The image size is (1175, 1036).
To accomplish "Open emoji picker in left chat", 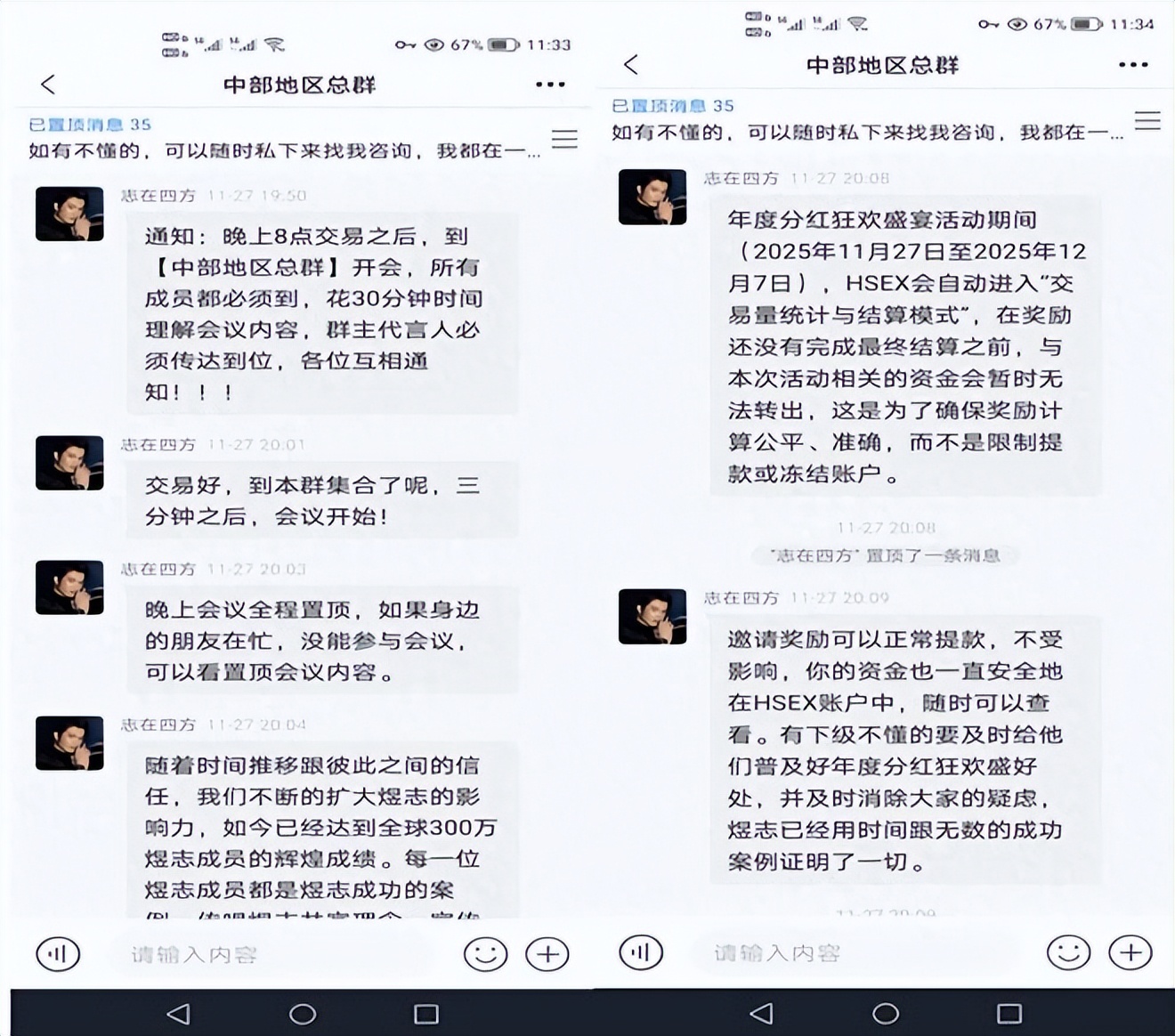I will pyautogui.click(x=485, y=954).
